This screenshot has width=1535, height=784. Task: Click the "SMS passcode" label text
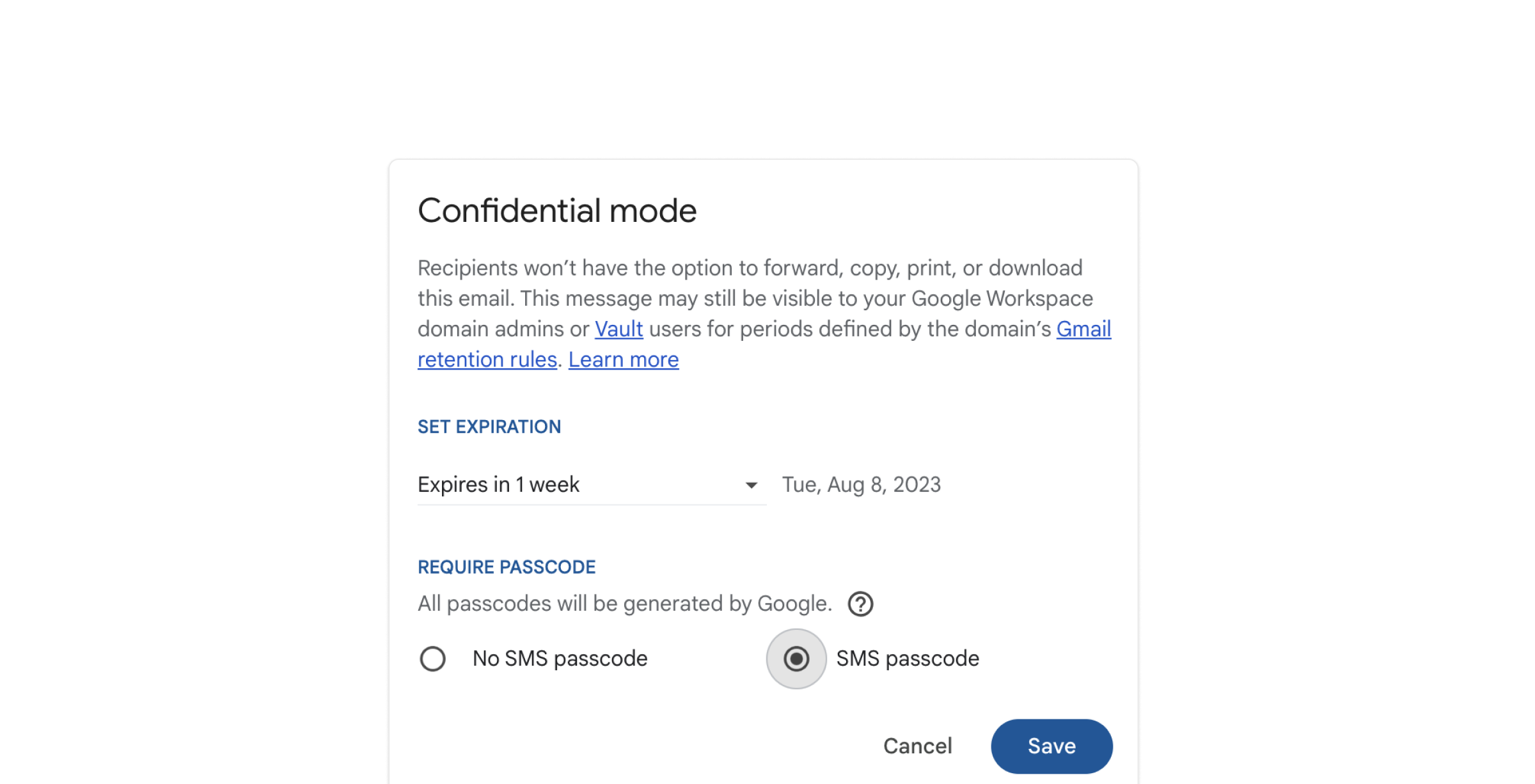[908, 659]
